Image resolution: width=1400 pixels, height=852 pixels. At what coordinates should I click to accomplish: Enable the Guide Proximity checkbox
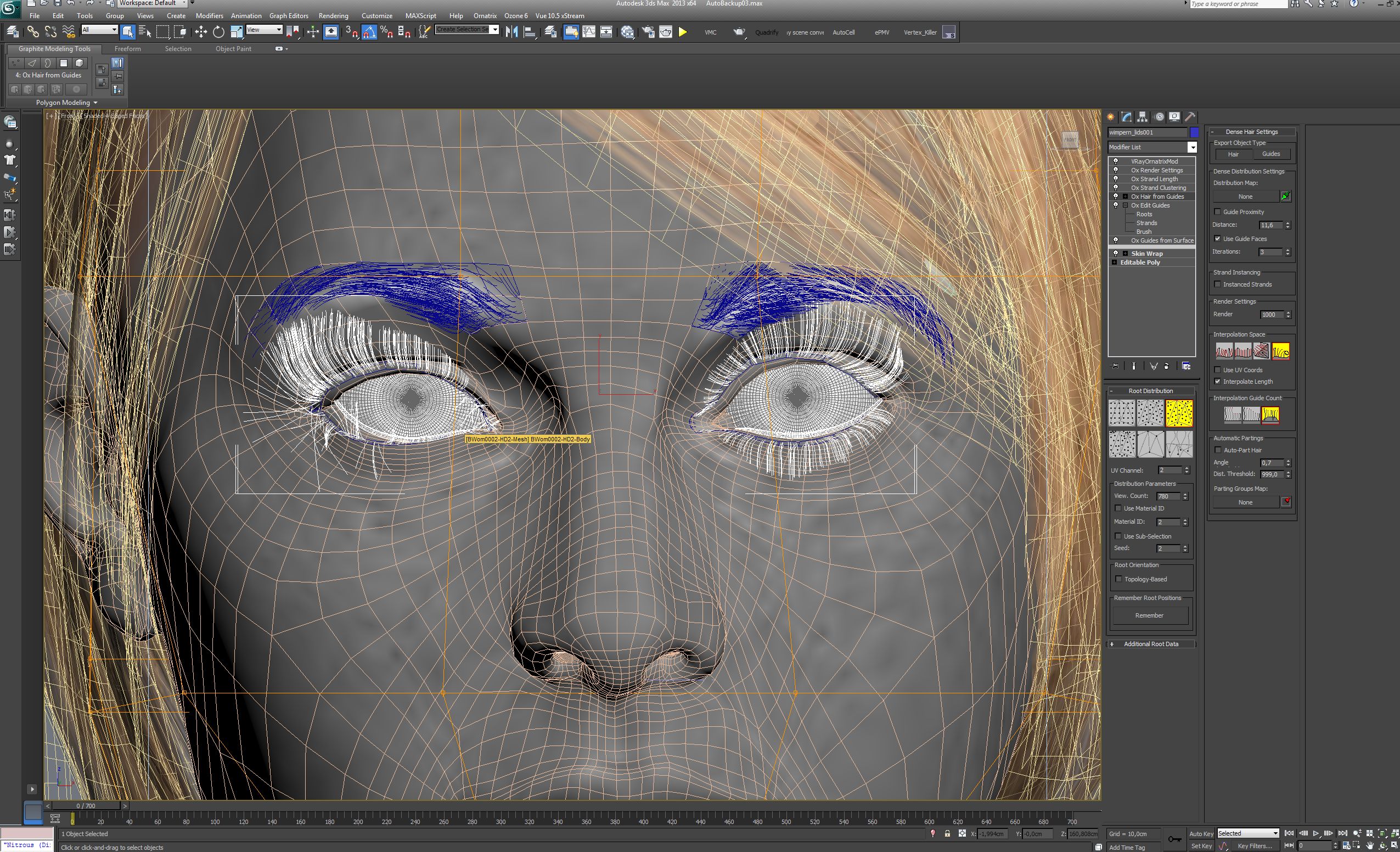1218,212
